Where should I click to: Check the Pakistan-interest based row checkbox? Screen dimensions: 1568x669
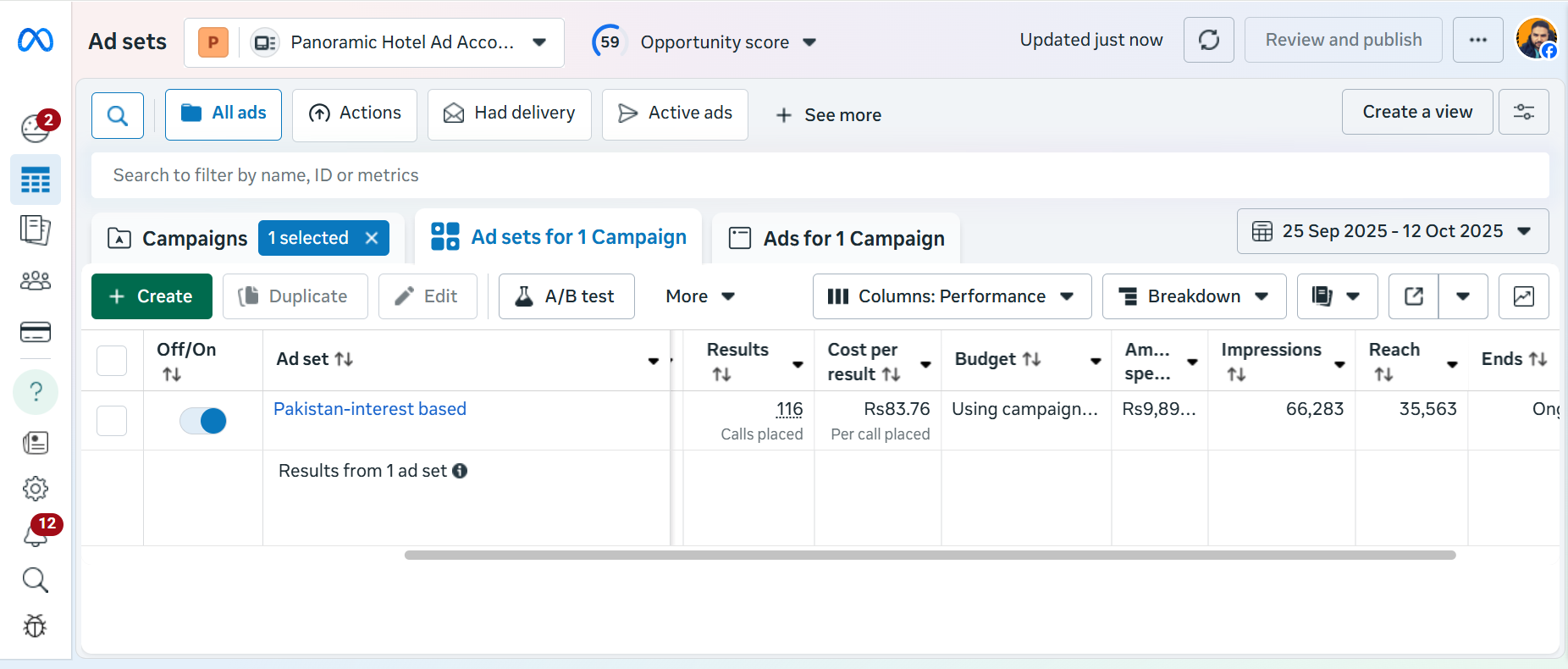click(112, 421)
